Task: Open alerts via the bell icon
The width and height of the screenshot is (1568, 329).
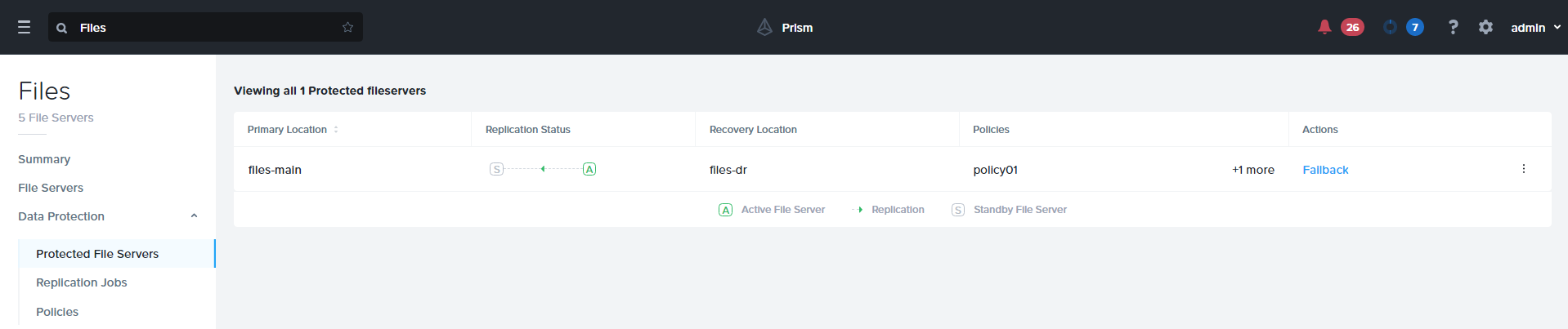Action: coord(1324,27)
